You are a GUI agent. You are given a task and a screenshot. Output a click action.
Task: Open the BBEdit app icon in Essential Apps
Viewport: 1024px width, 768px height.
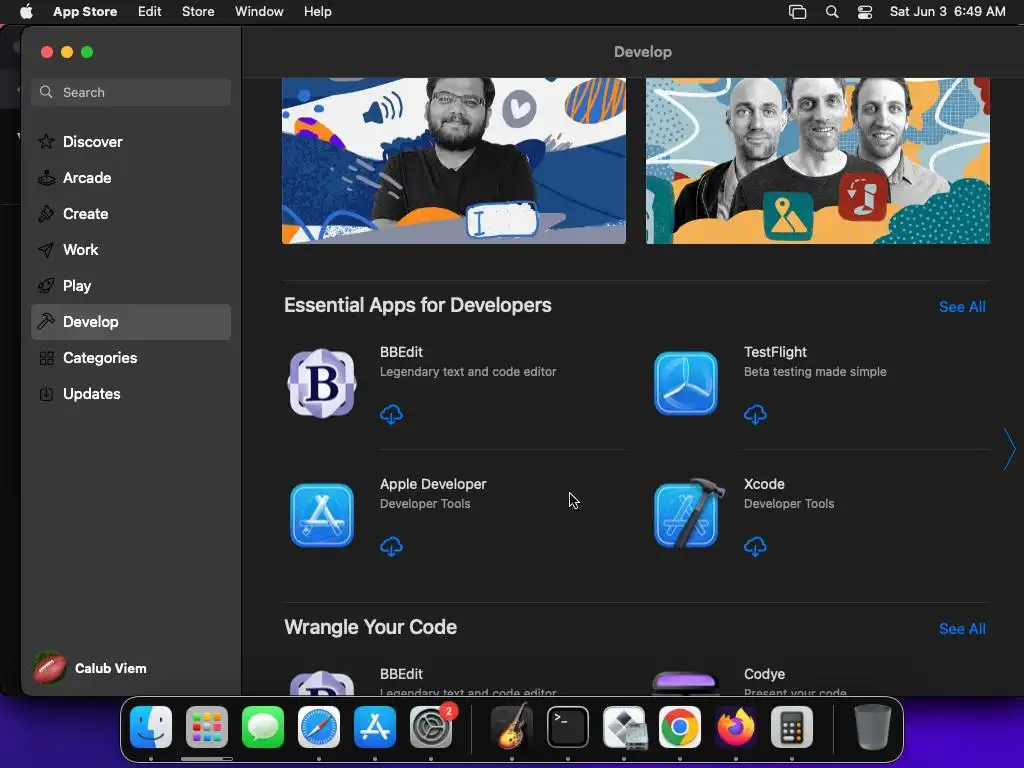[x=322, y=383]
